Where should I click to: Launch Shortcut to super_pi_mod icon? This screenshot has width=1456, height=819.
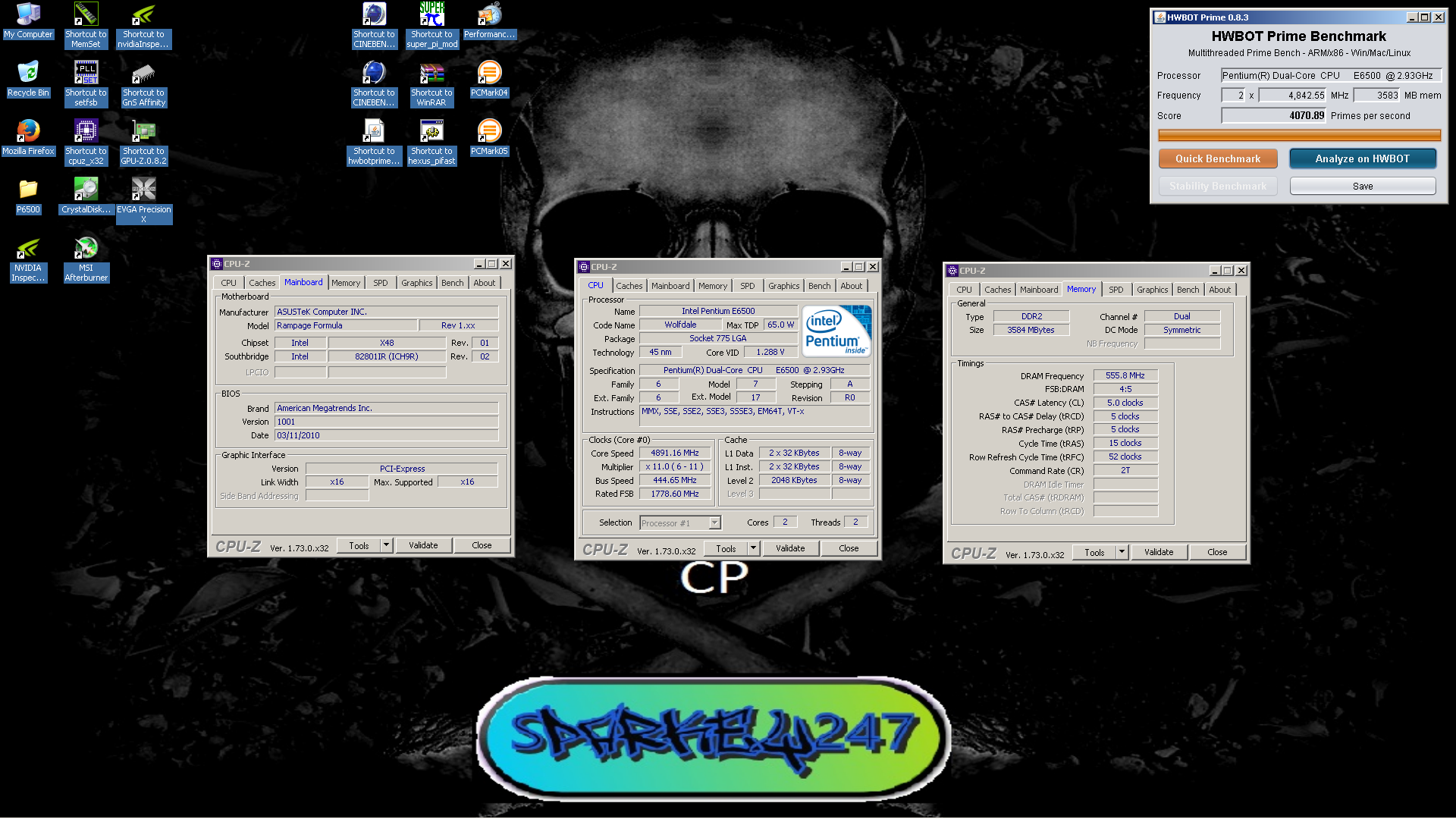pyautogui.click(x=431, y=26)
